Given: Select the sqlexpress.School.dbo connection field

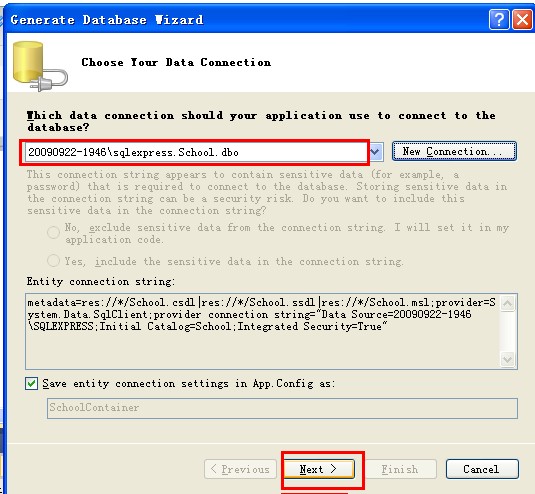Looking at the screenshot, I should (196, 152).
